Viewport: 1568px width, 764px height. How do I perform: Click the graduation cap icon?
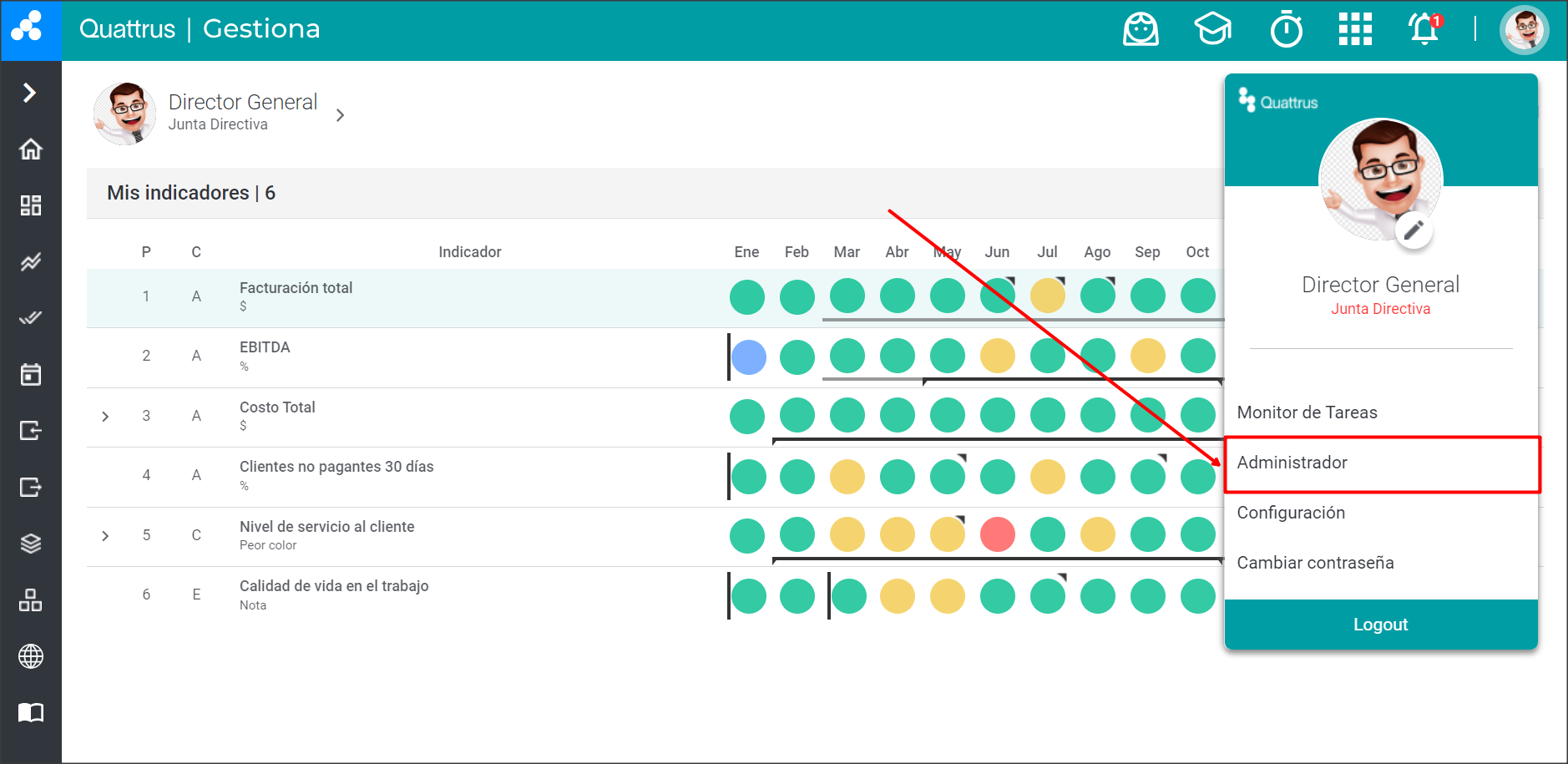(1212, 30)
